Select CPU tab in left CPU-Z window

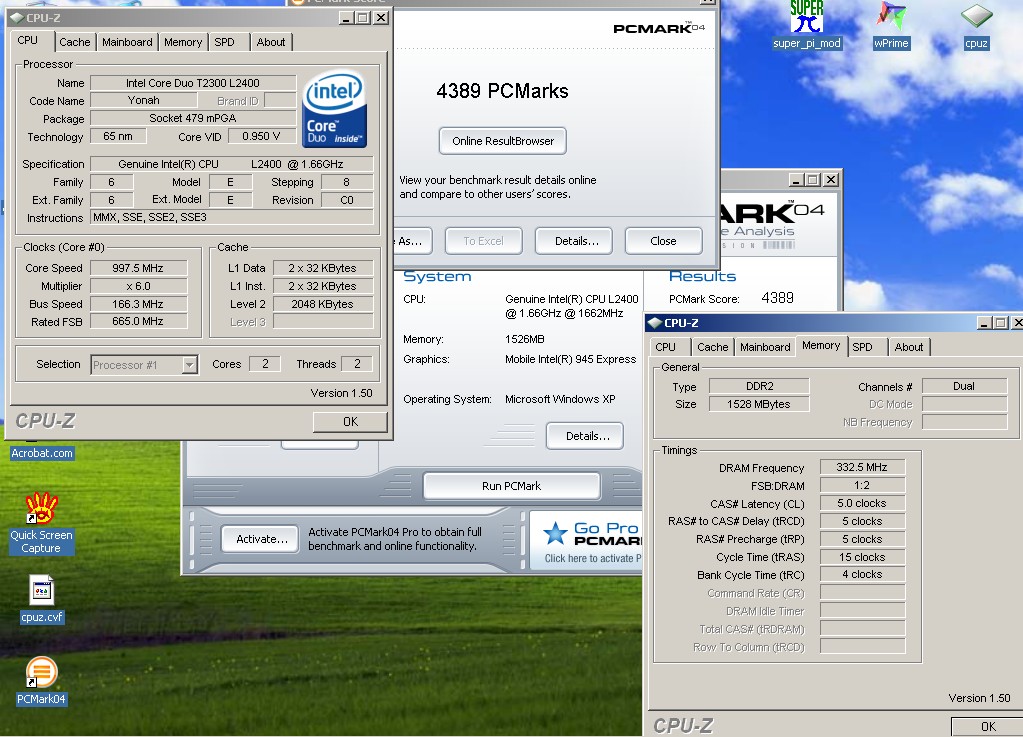(27, 40)
